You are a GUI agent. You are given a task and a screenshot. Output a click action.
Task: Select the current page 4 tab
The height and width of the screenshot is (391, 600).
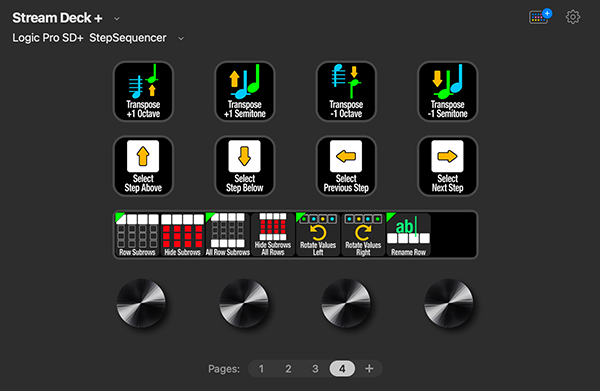point(342,369)
